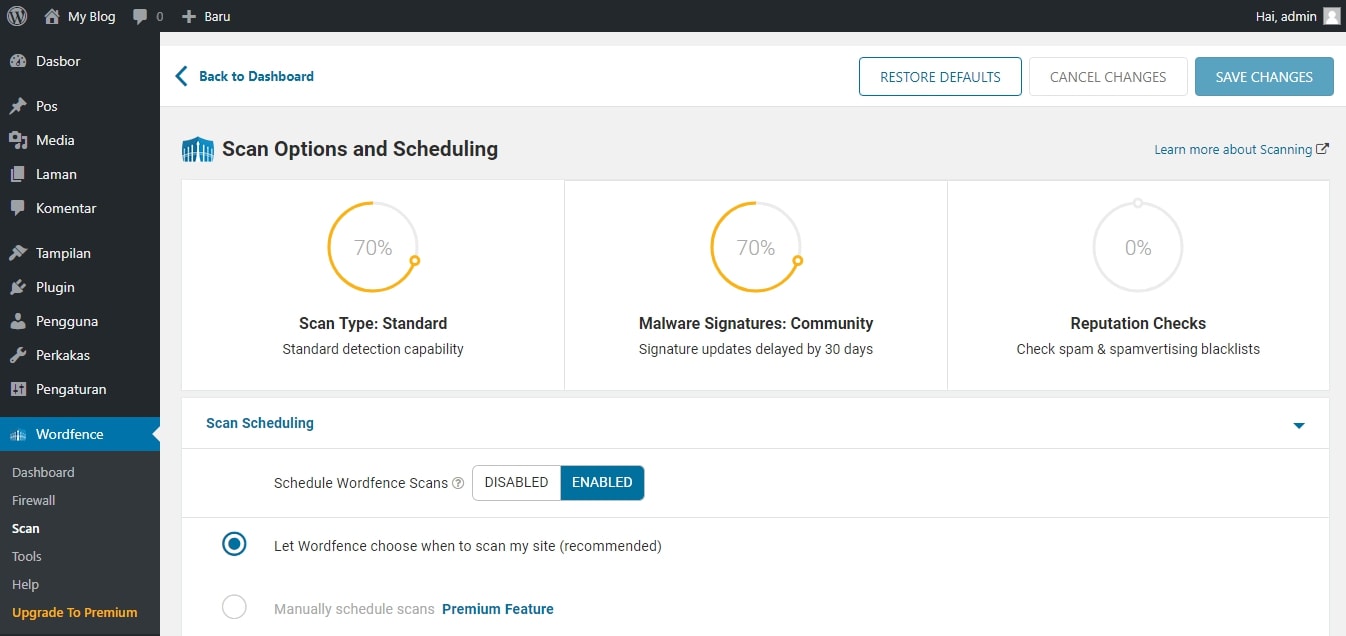1346x636 pixels.
Task: Click the Pengaturan settings icon
Action: point(18,389)
